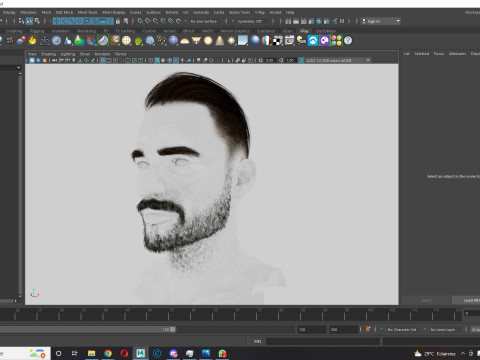Click the V-Ray fire flame shelf icon
Screen dimensions: 480x360
coord(32,41)
